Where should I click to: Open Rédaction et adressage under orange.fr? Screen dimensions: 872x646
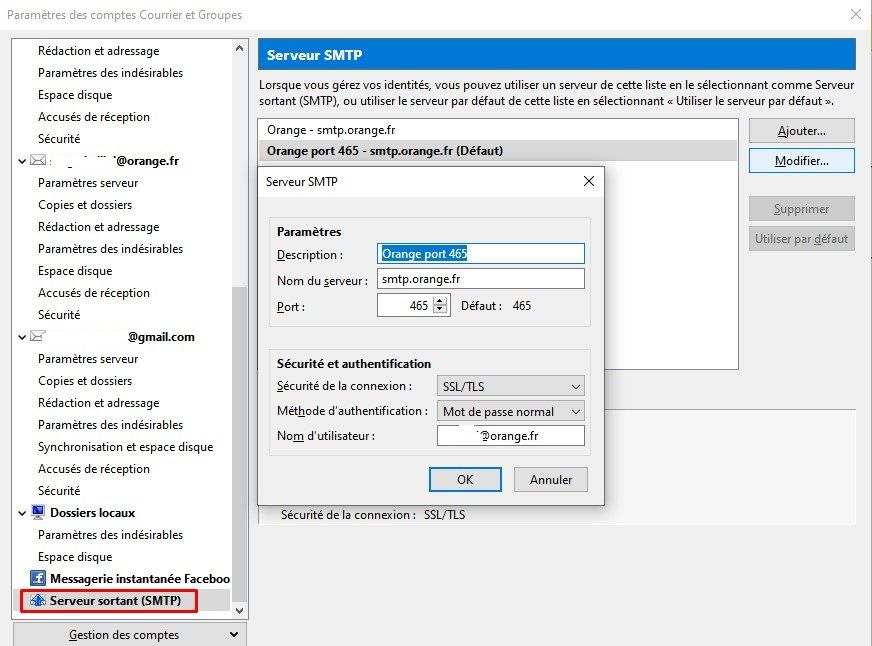pyautogui.click(x=98, y=227)
